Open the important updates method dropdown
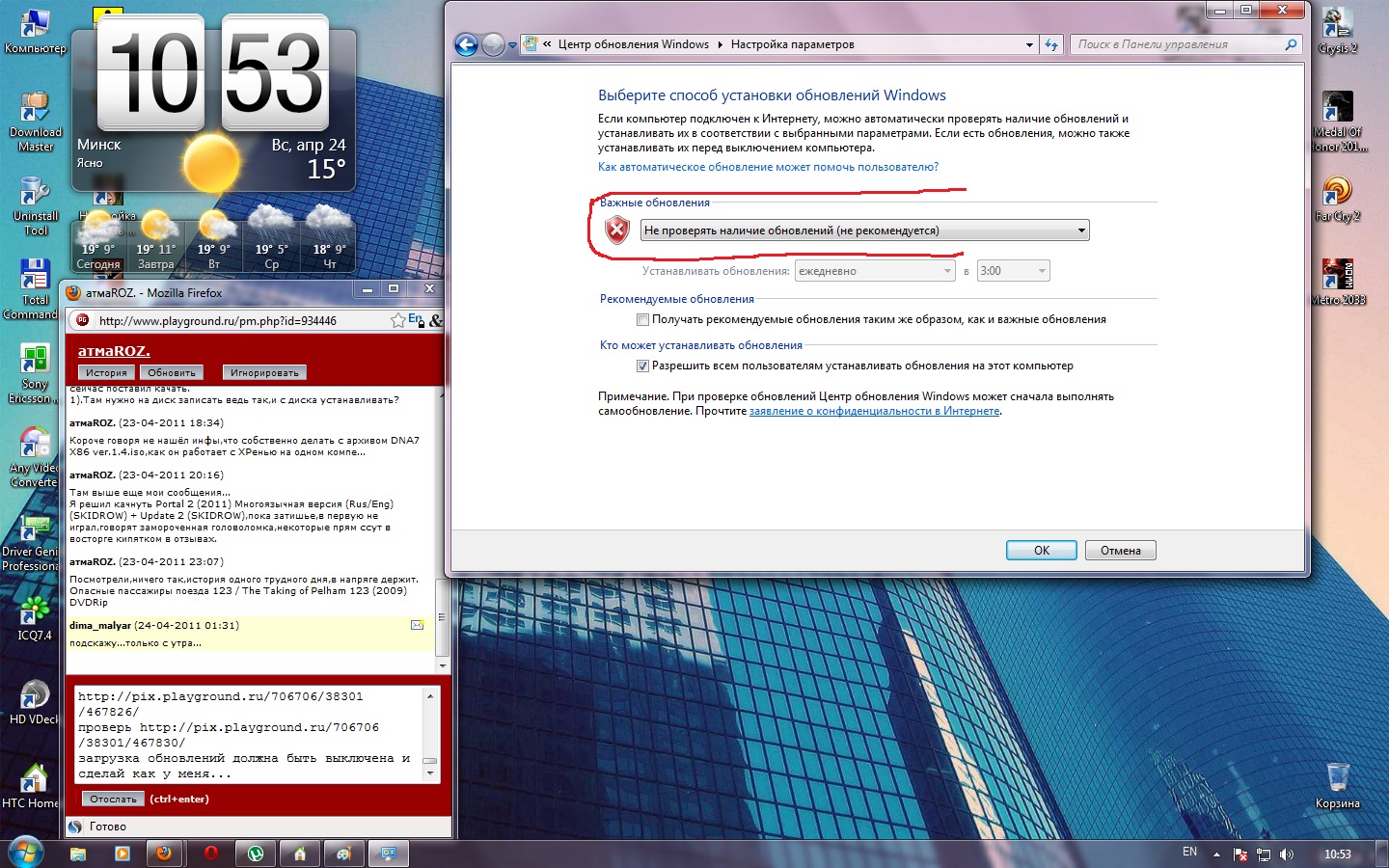 click(865, 231)
